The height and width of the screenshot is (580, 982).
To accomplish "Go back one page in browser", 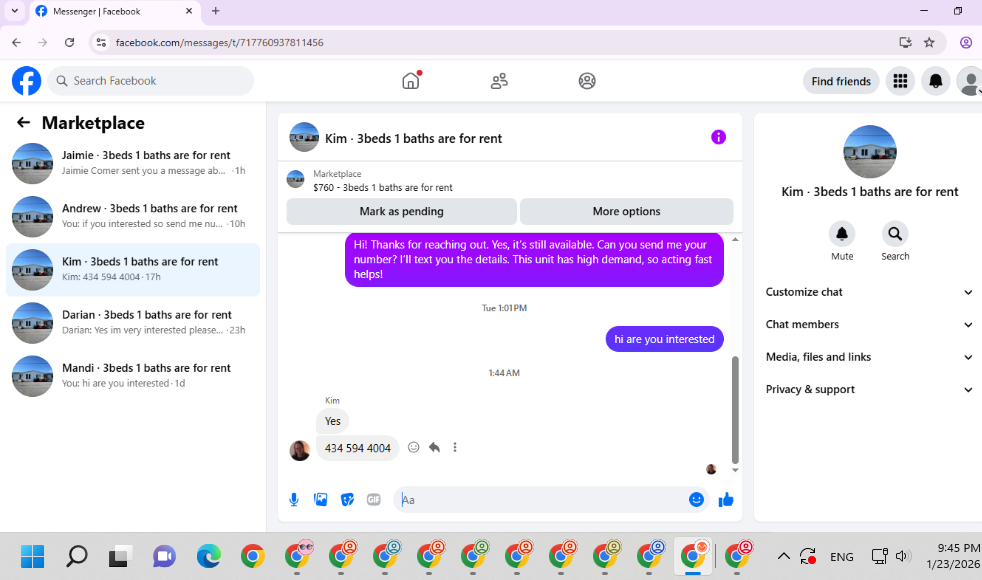I will click(16, 43).
